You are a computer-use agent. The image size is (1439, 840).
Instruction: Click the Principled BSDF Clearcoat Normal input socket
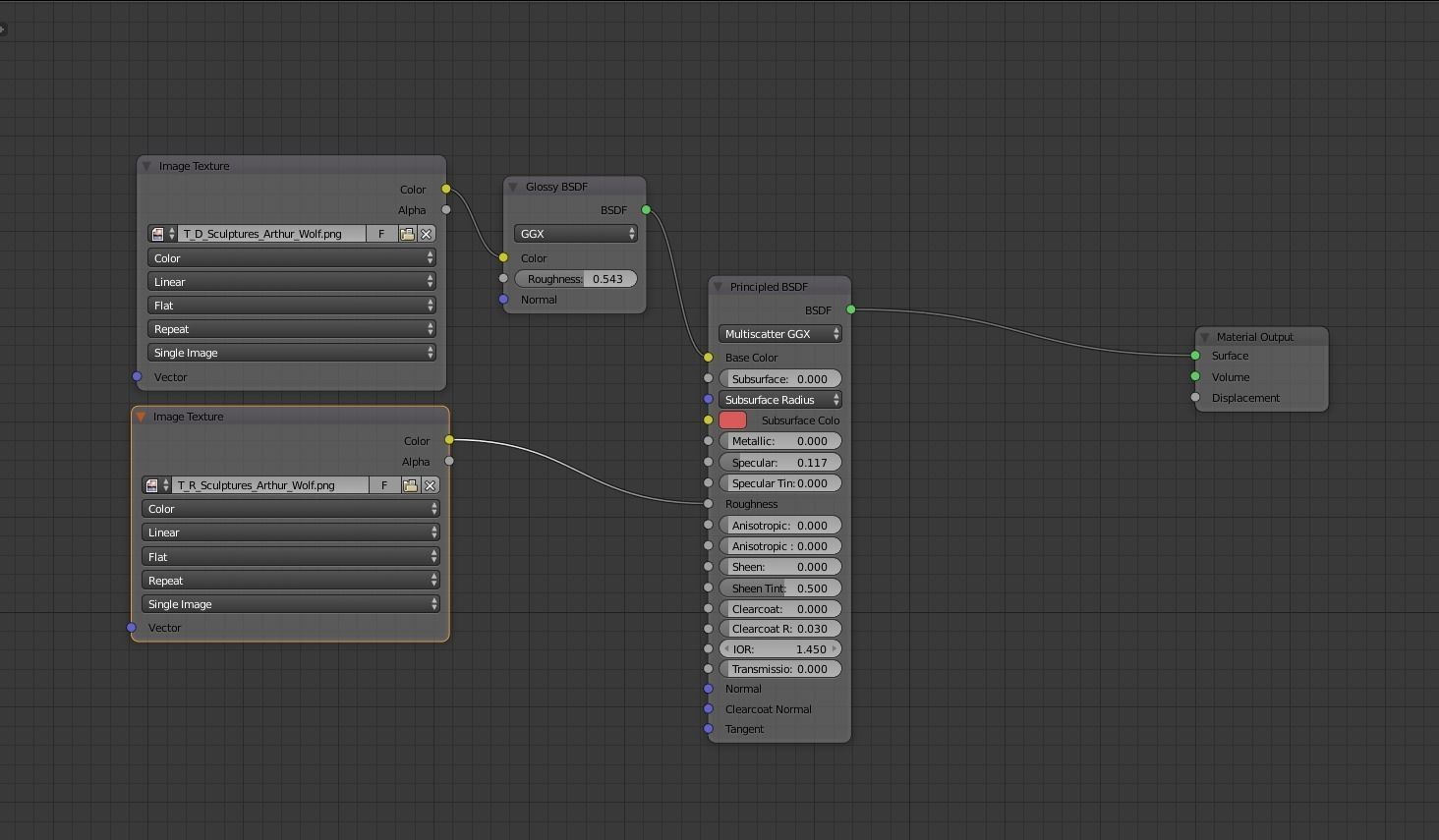[708, 708]
